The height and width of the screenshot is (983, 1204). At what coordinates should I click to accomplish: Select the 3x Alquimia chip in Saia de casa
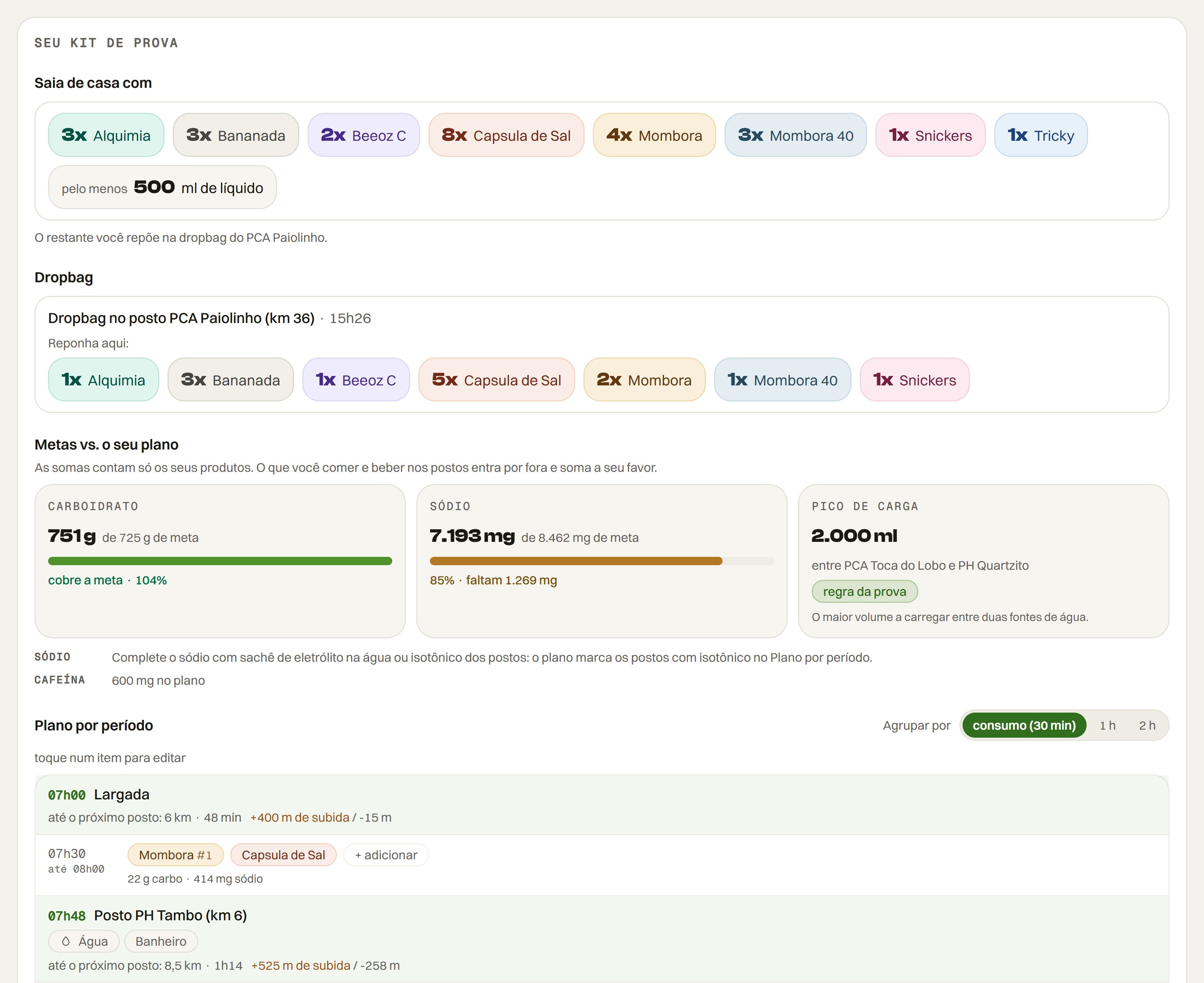[106, 135]
